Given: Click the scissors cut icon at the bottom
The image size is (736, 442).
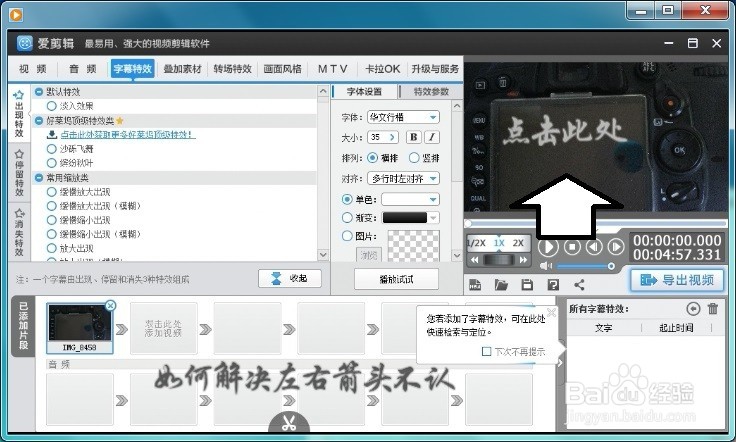Looking at the screenshot, I should pos(289,423).
